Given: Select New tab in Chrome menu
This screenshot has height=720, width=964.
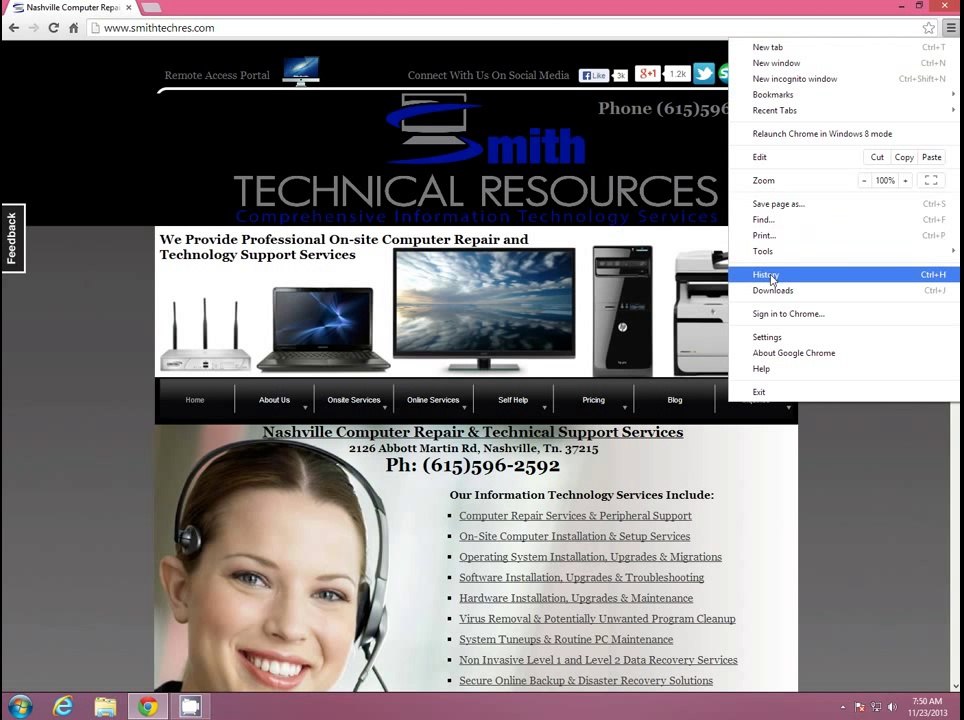Looking at the screenshot, I should [x=844, y=47].
